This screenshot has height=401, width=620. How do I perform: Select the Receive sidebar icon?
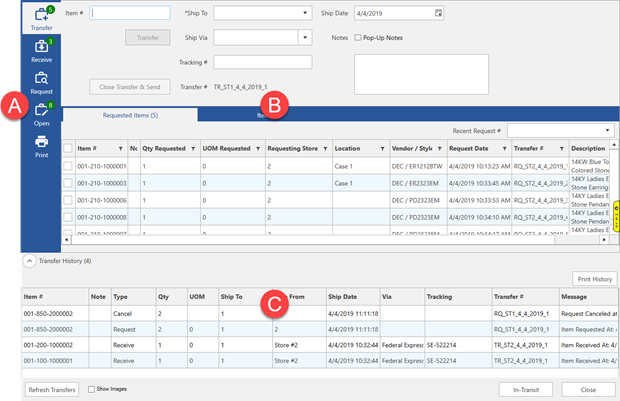click(41, 52)
